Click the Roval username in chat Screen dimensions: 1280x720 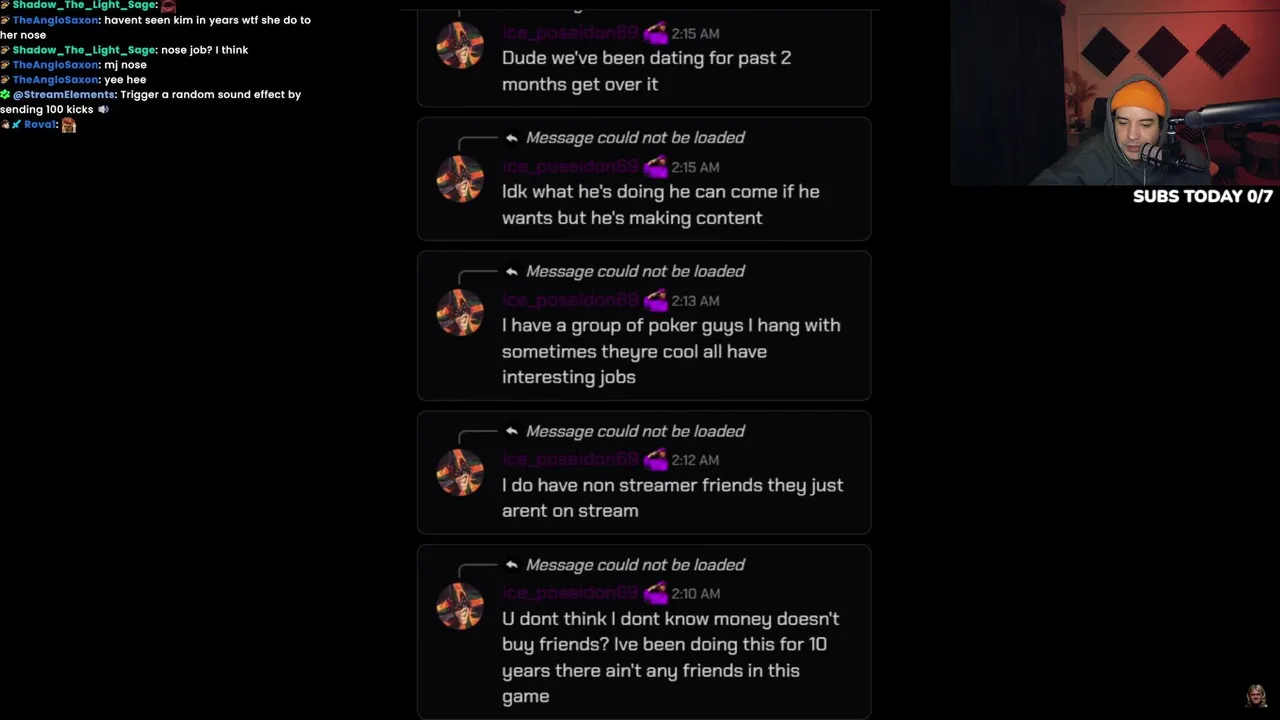tap(40, 125)
